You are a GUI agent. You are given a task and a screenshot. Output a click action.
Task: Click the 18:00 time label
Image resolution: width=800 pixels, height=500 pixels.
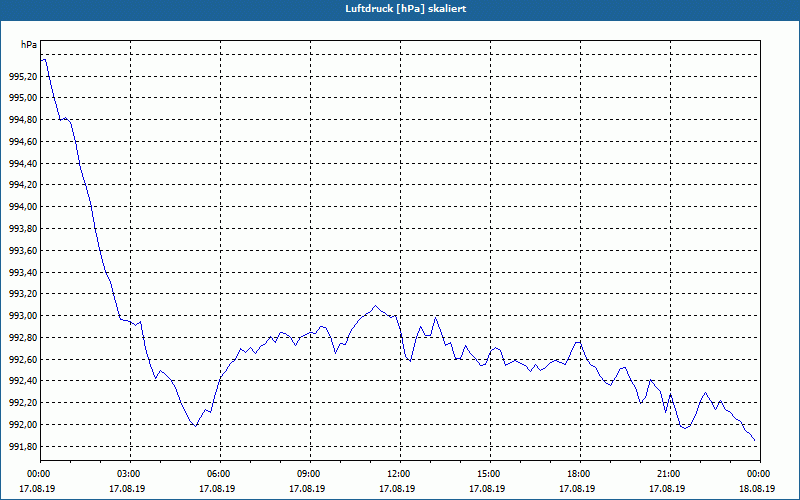pos(581,474)
